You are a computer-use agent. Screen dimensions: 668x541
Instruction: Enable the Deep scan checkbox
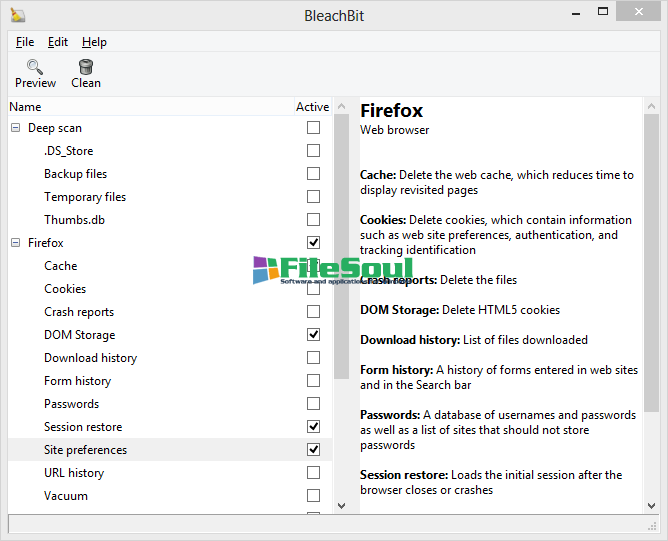[x=313, y=127]
